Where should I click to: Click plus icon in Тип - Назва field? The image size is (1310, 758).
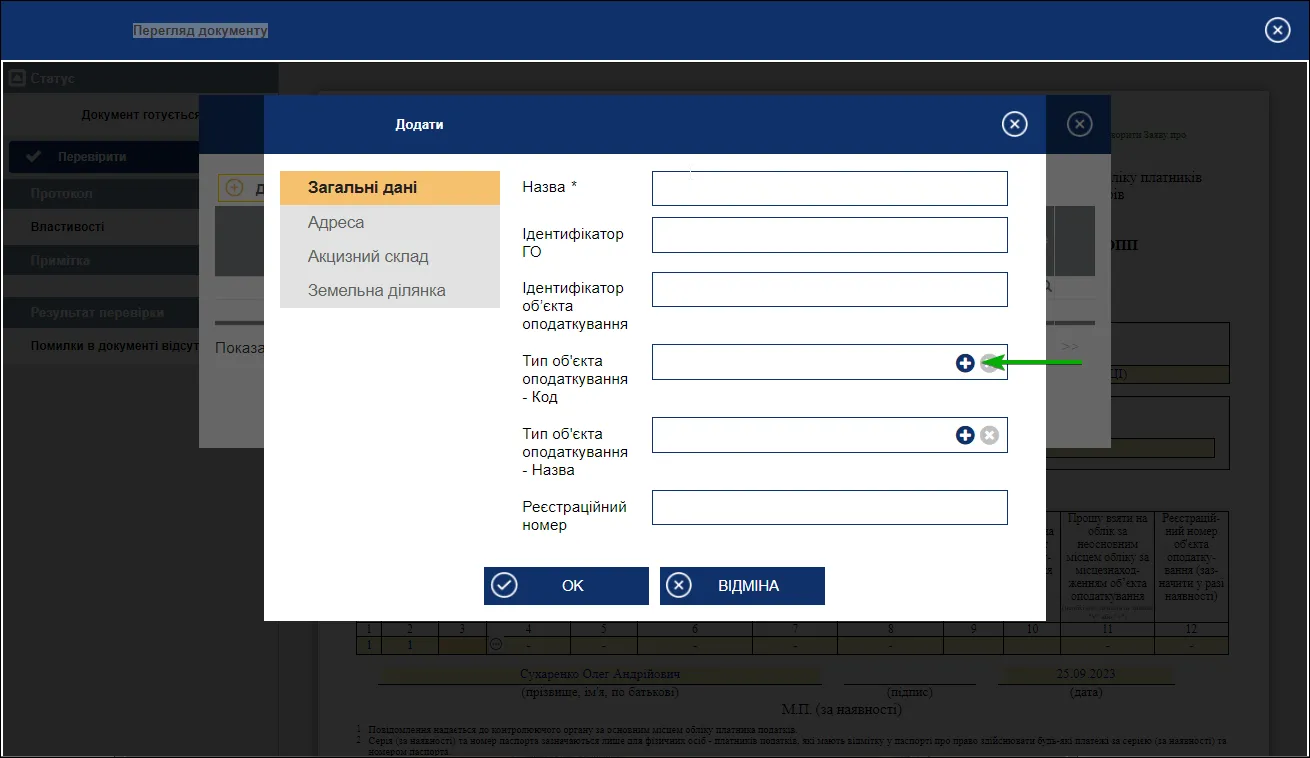pos(965,435)
